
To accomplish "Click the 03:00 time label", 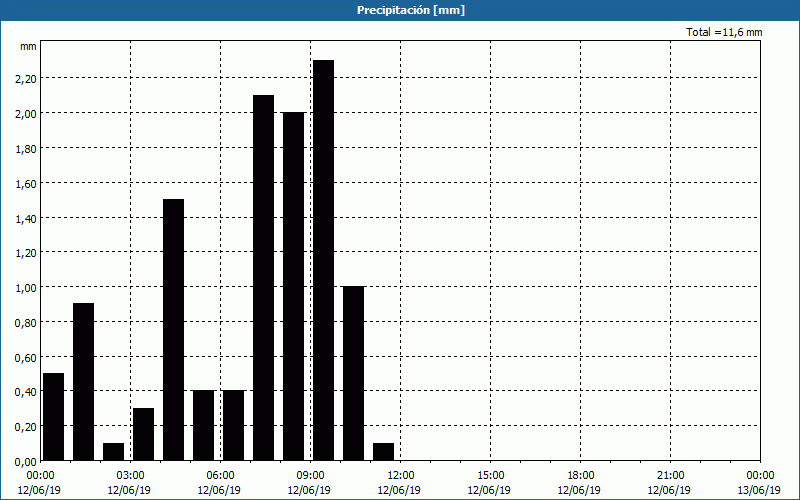I will click(x=130, y=476).
